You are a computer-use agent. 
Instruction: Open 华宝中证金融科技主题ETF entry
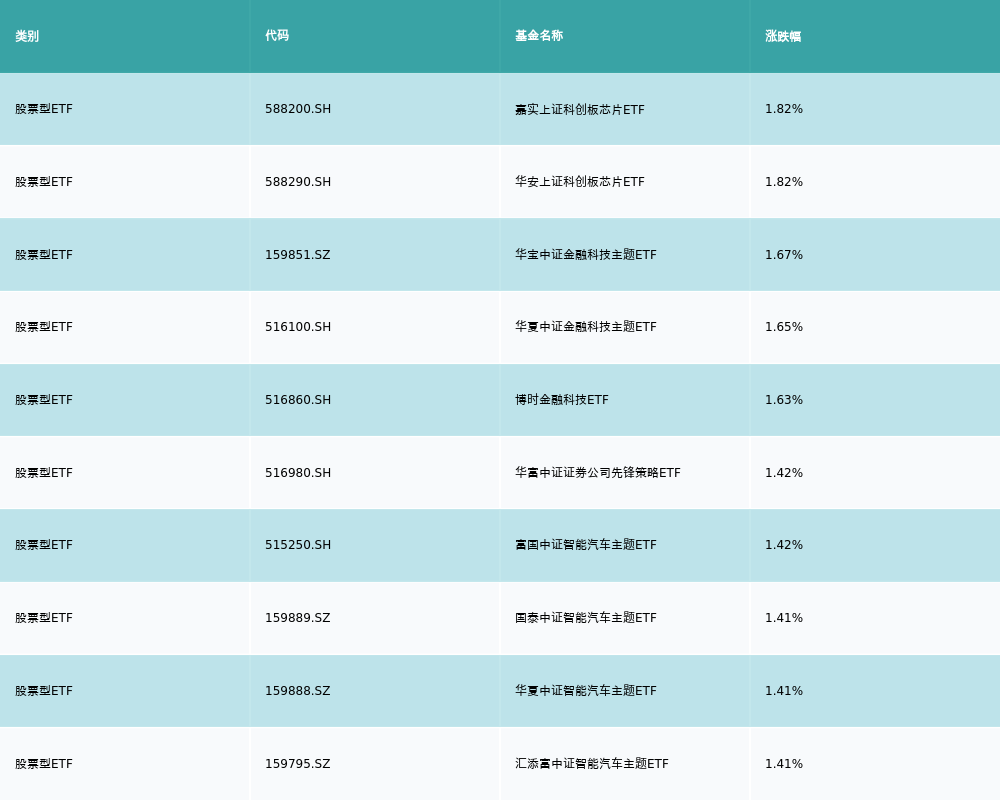click(586, 255)
